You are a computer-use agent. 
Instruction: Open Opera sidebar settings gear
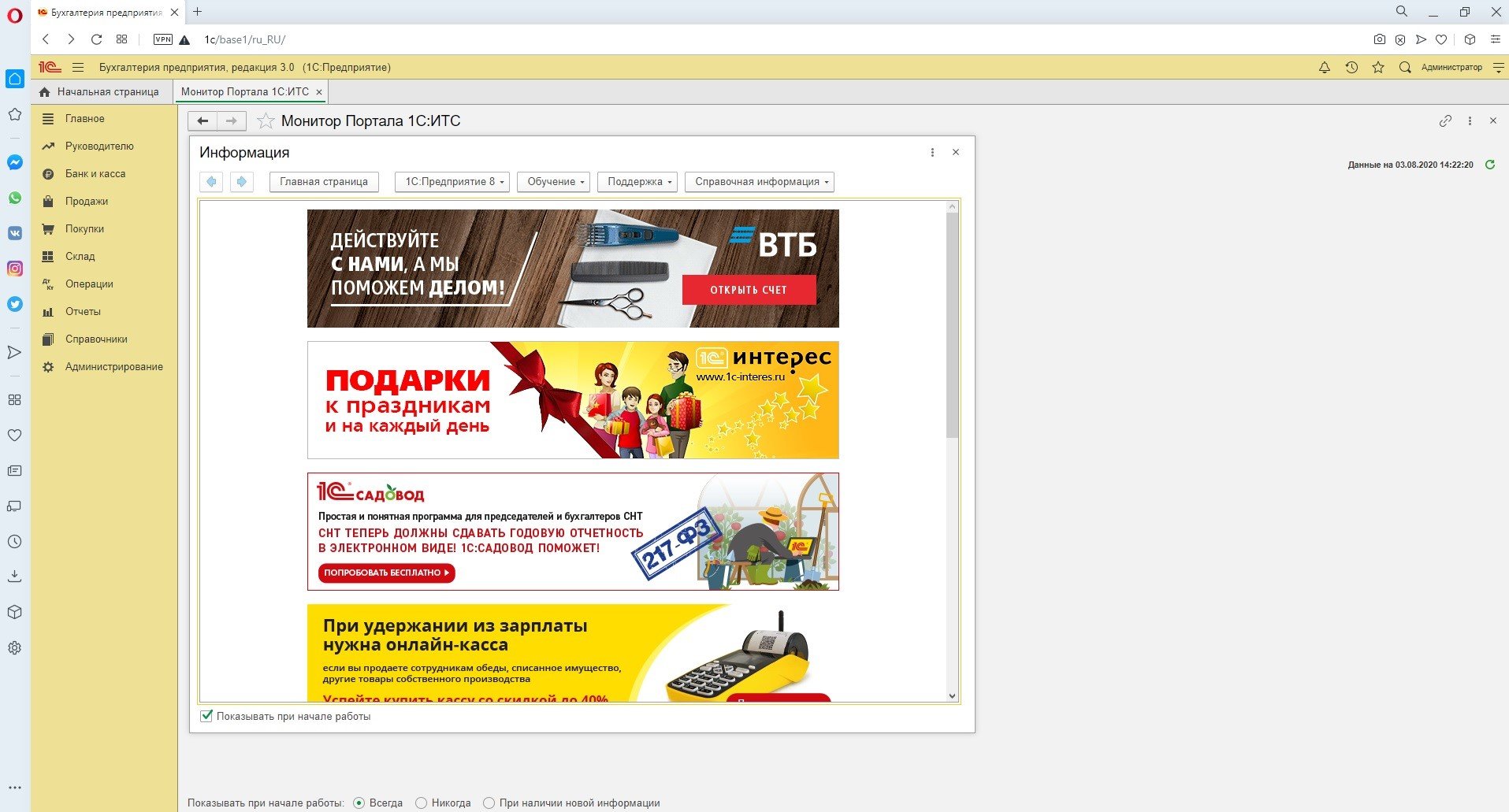(15, 648)
